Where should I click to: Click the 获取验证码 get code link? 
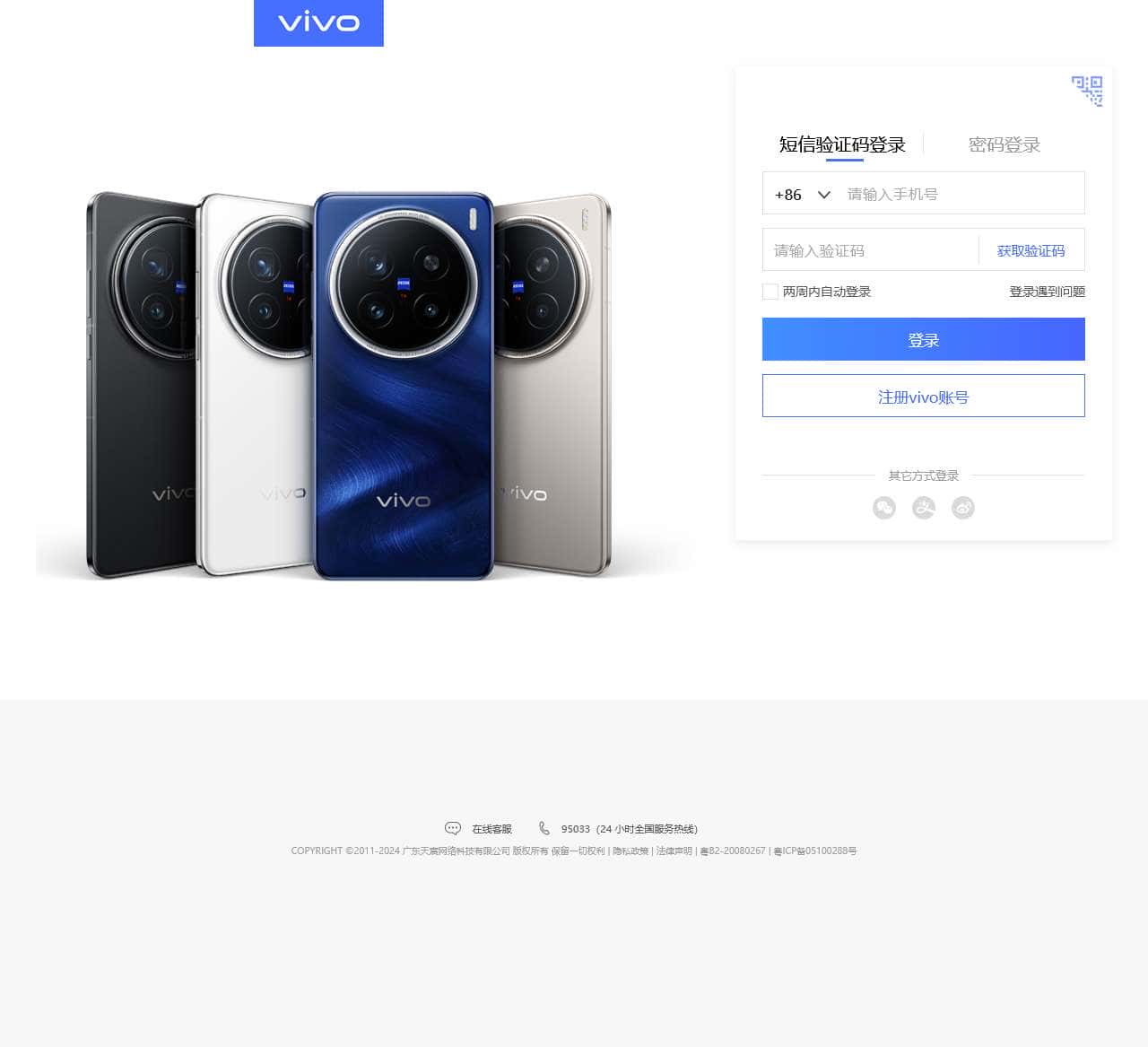1031,250
